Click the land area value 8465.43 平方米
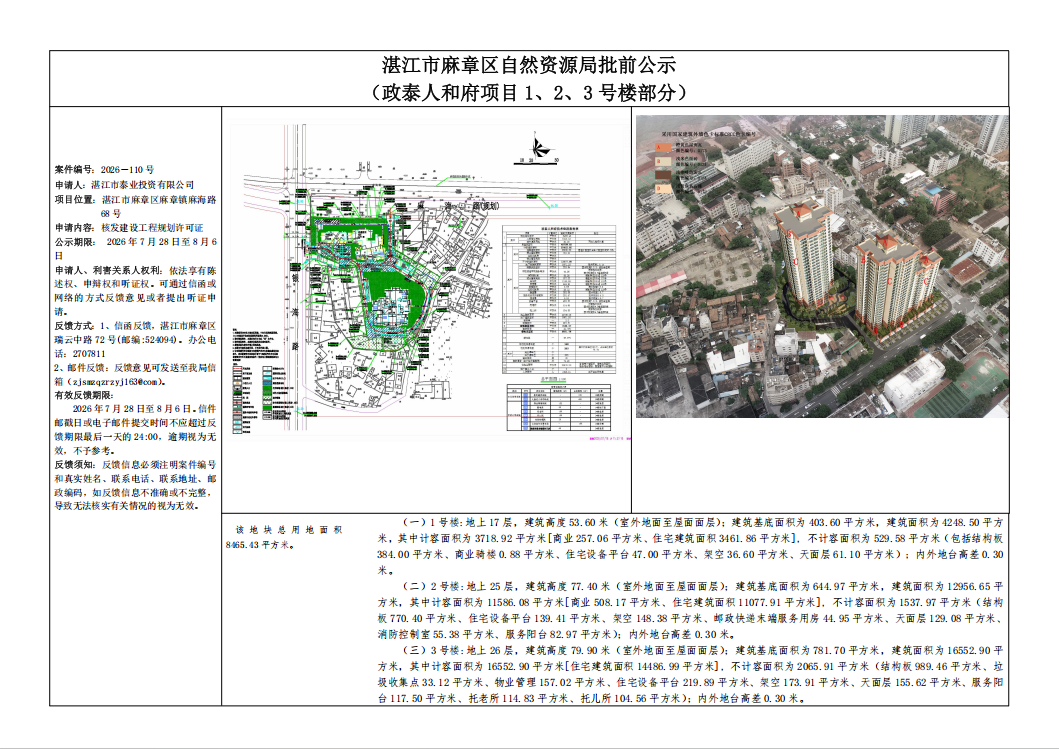1059x749 pixels. coord(260,544)
